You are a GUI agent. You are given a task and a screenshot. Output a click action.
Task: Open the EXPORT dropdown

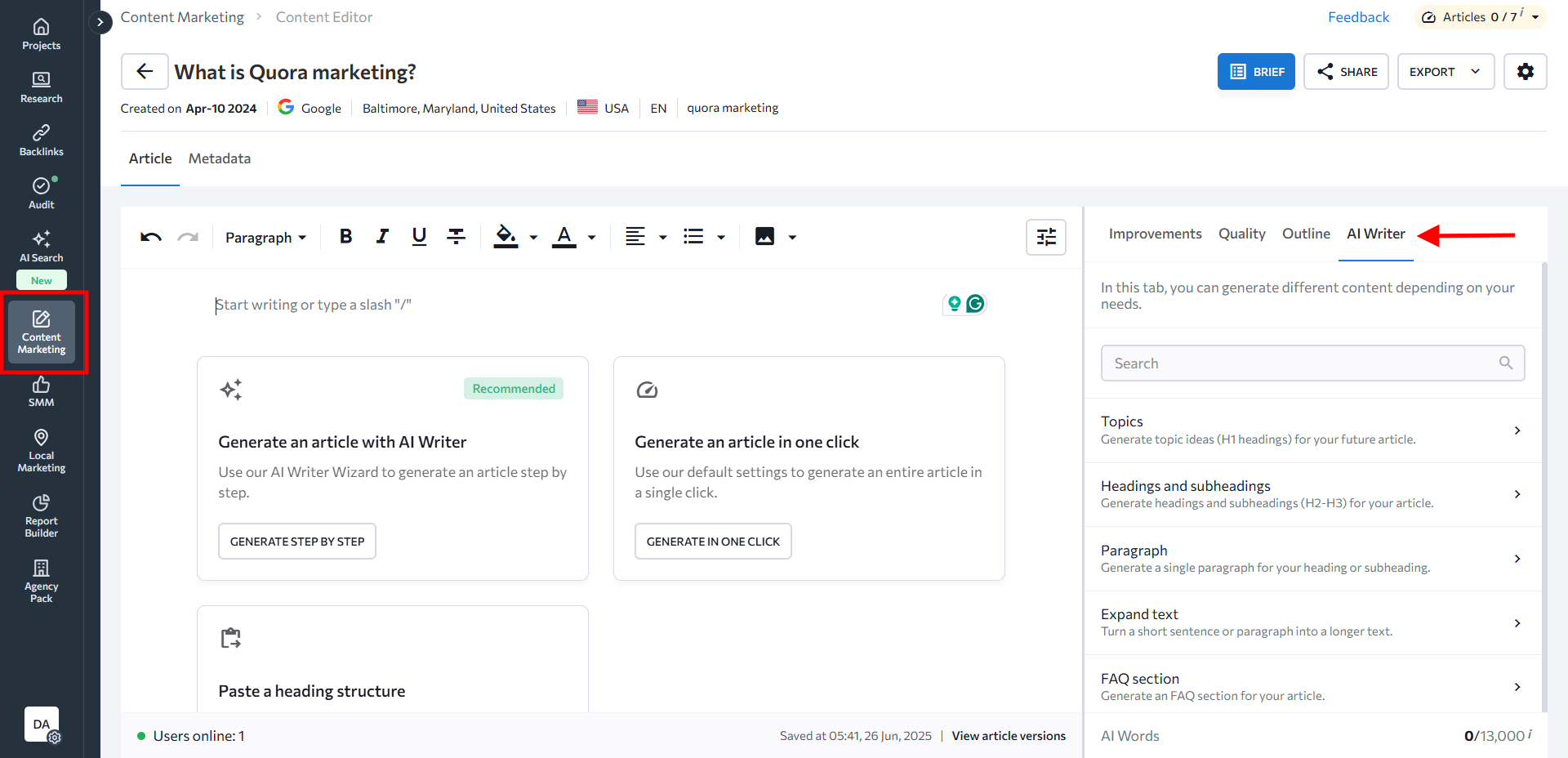click(x=1445, y=72)
